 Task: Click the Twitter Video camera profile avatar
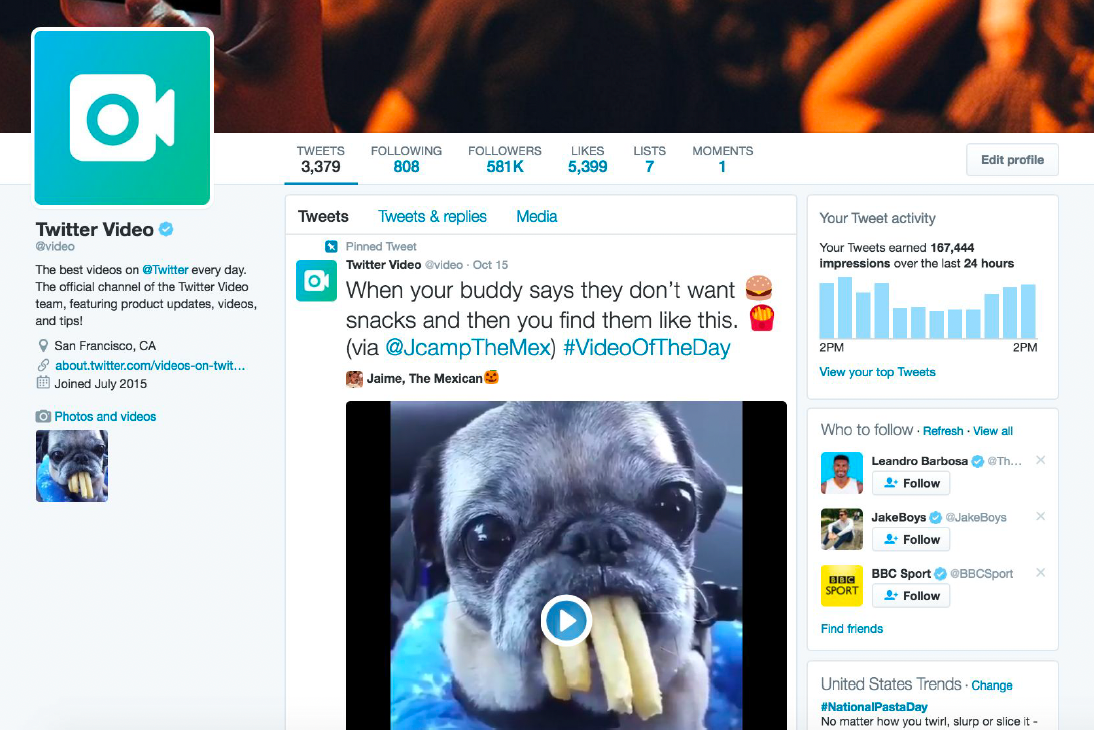[122, 118]
